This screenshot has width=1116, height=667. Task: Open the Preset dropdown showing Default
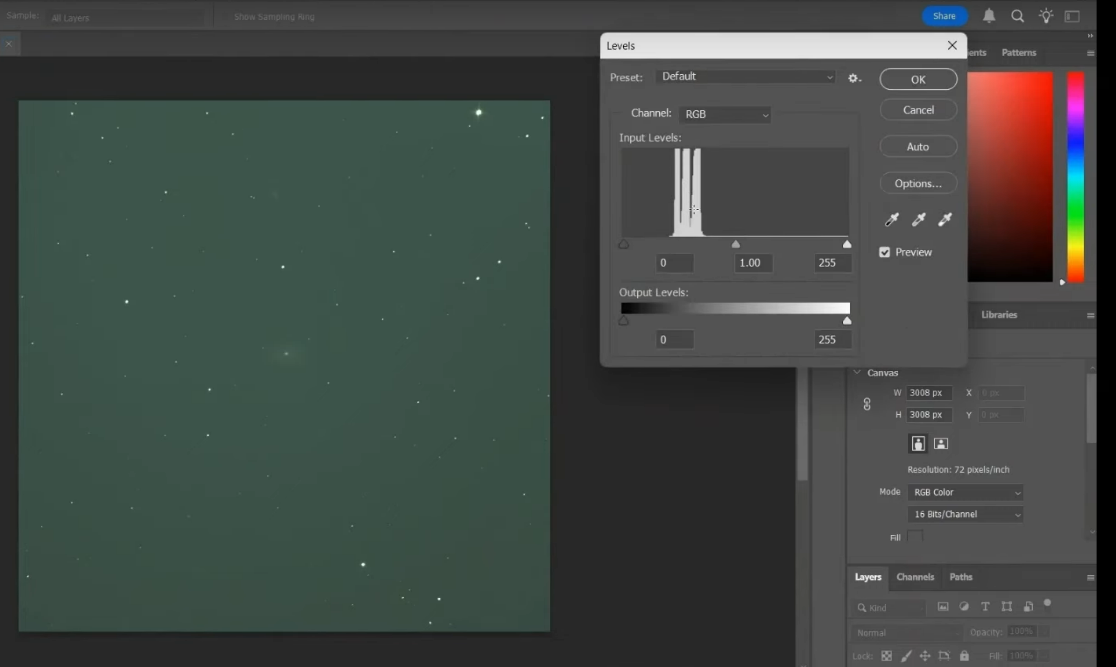[746, 77]
